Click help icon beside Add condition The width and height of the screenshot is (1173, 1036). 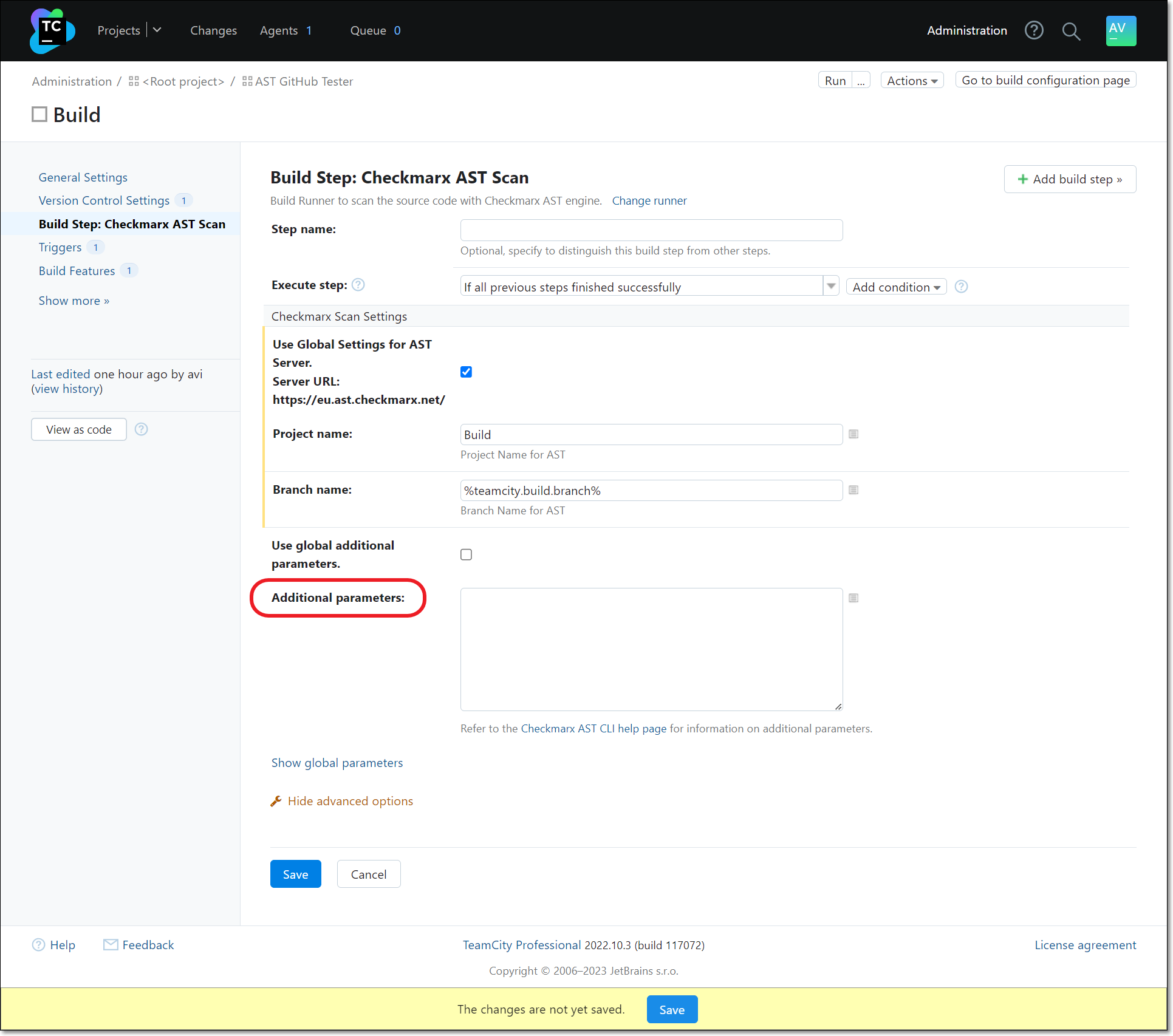point(961,287)
